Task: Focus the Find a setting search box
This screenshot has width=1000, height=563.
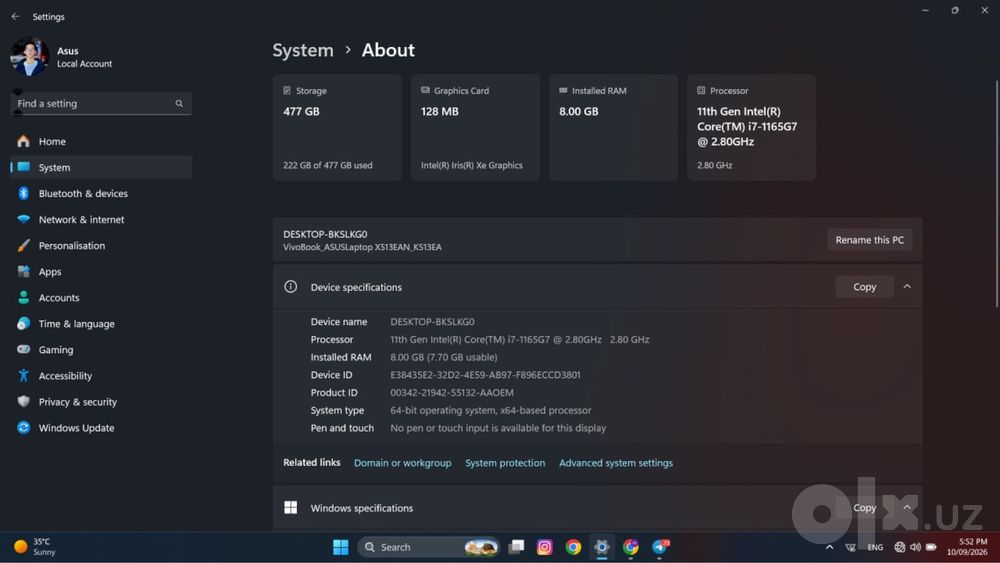Action: point(101,103)
